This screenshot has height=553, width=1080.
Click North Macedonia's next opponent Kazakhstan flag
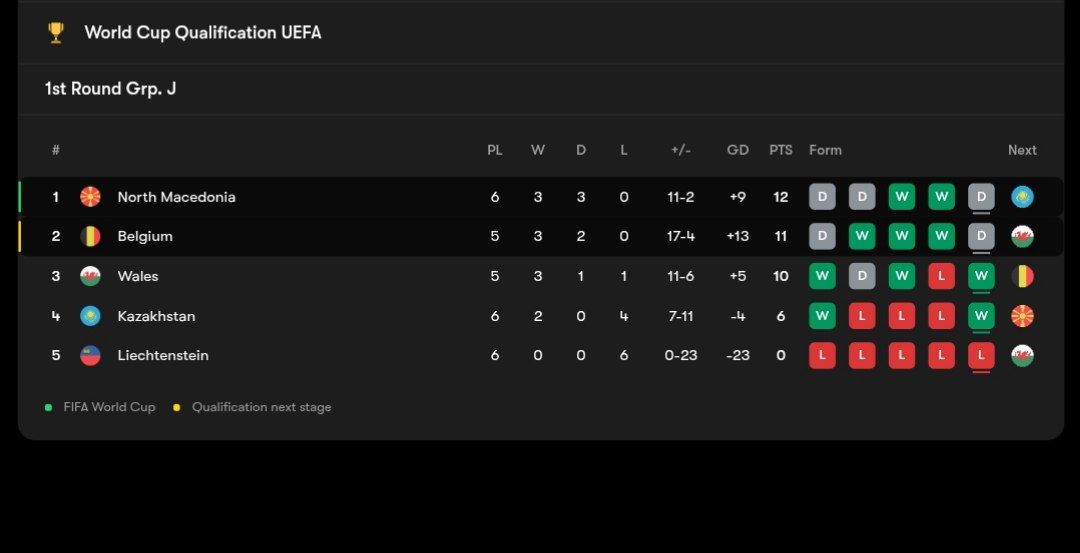pyautogui.click(x=1022, y=197)
